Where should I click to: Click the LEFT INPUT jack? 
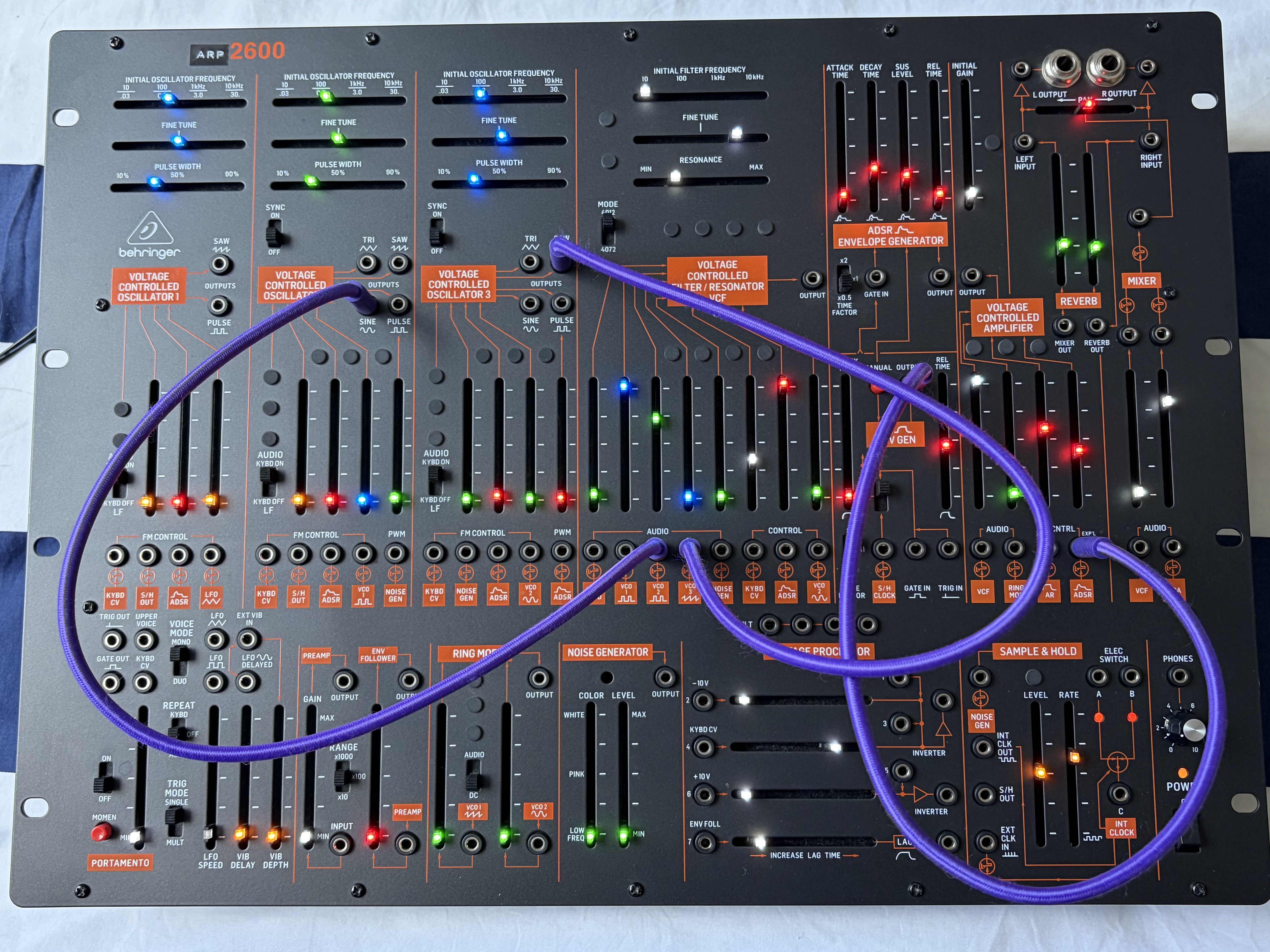[1024, 142]
